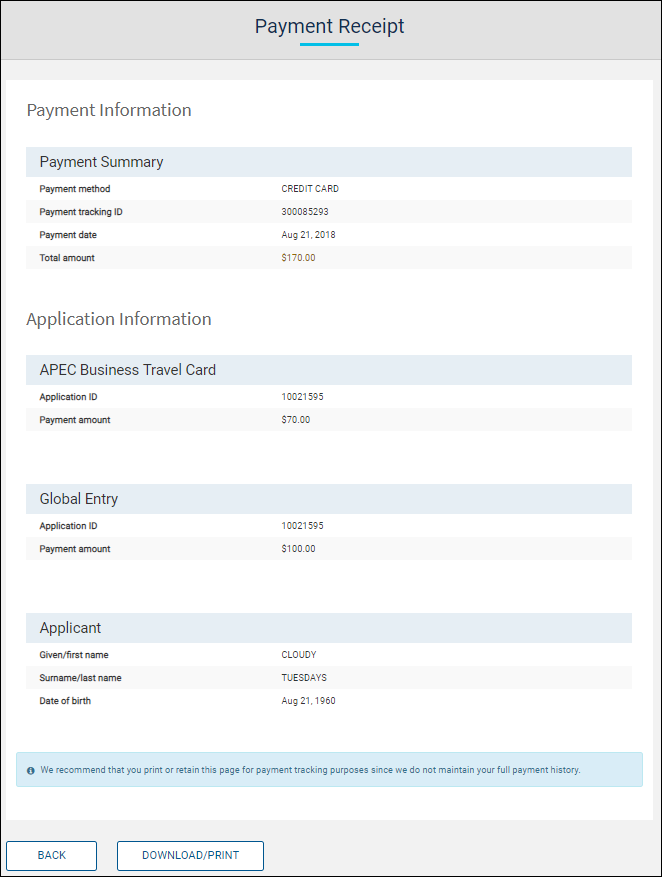Click the date of birth Aug 21, 1960
Screen dimensions: 662x877
(308, 701)
